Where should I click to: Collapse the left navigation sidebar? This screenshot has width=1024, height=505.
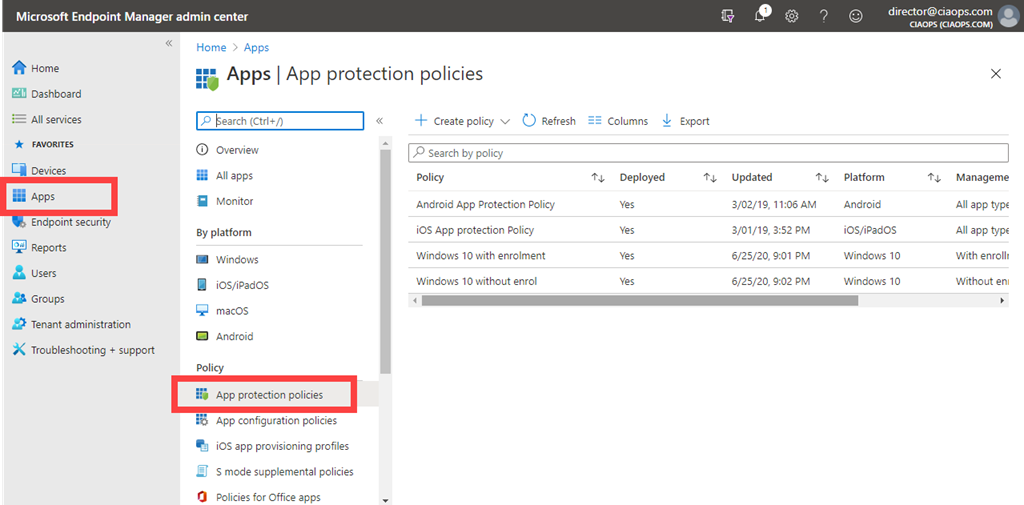(168, 43)
